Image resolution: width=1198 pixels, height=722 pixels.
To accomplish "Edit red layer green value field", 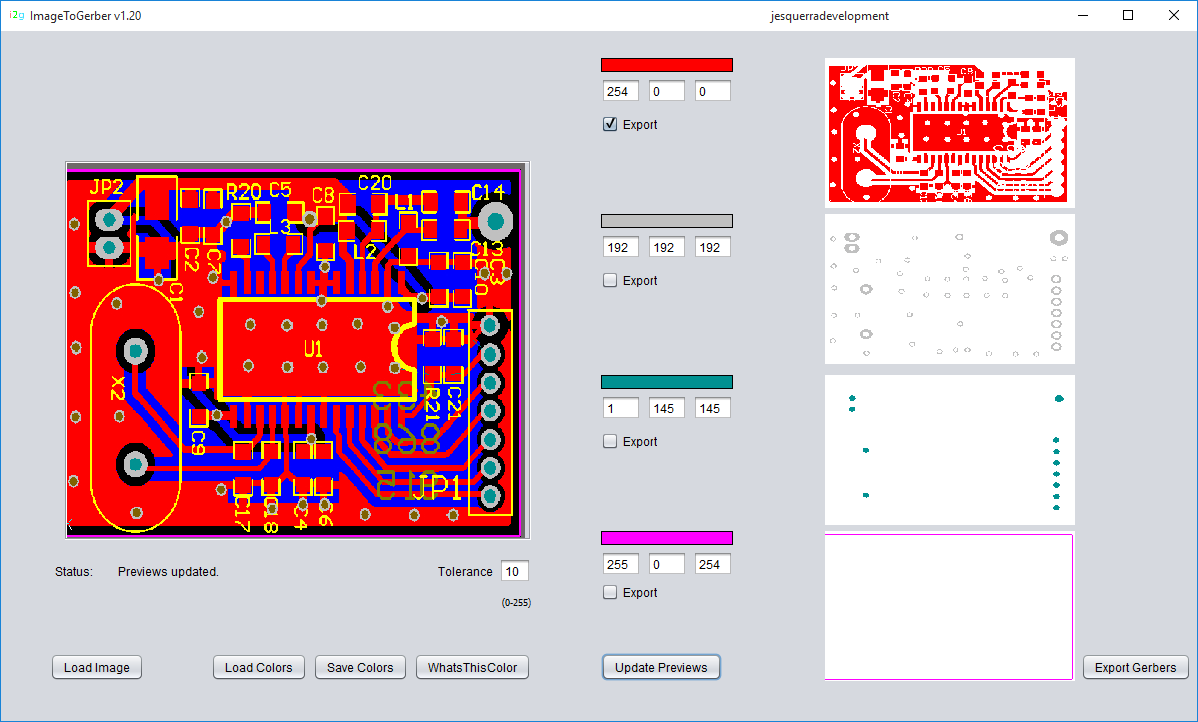I will 667,92.
